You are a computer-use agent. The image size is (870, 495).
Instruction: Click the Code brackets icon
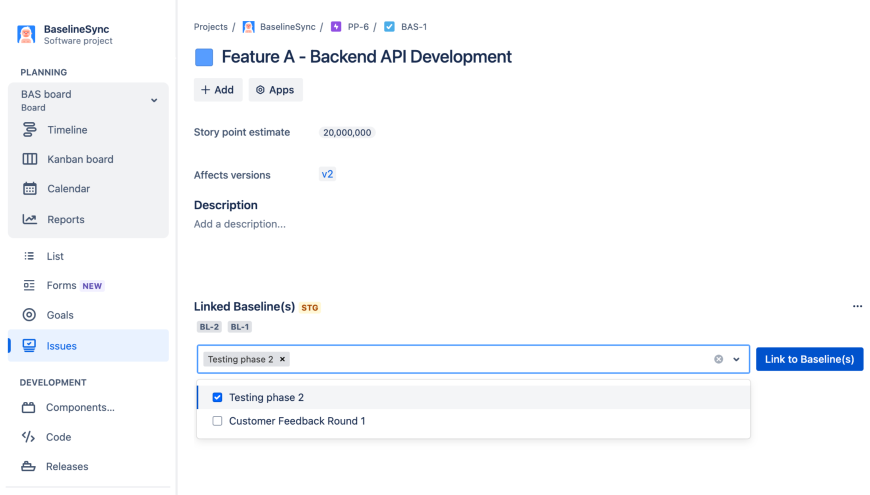click(x=28, y=437)
